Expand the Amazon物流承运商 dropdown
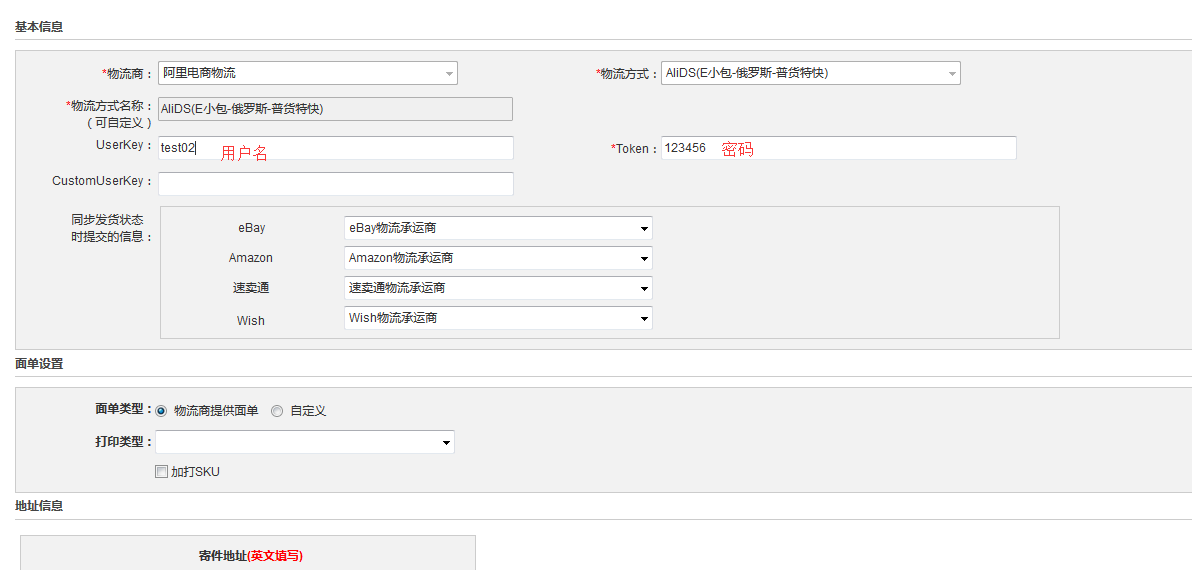 click(498, 258)
